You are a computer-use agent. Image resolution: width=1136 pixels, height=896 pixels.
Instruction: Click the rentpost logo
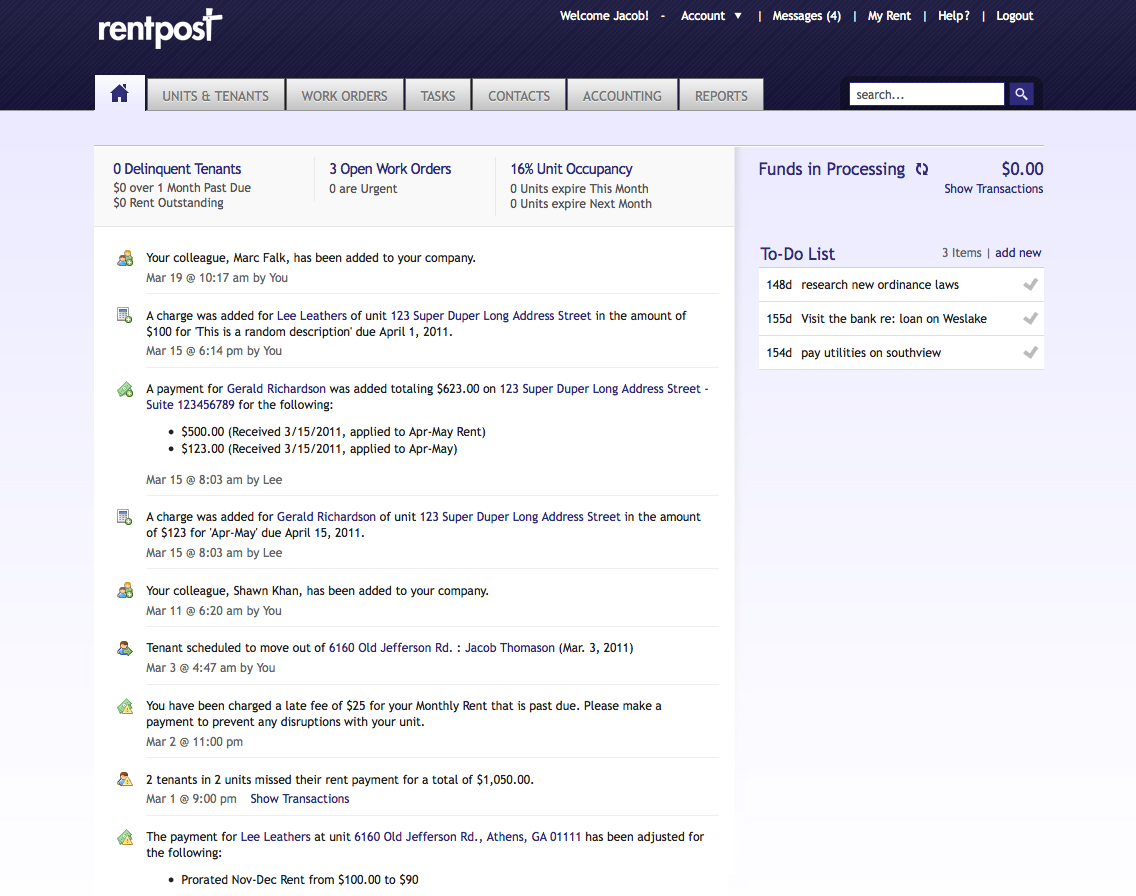[160, 28]
